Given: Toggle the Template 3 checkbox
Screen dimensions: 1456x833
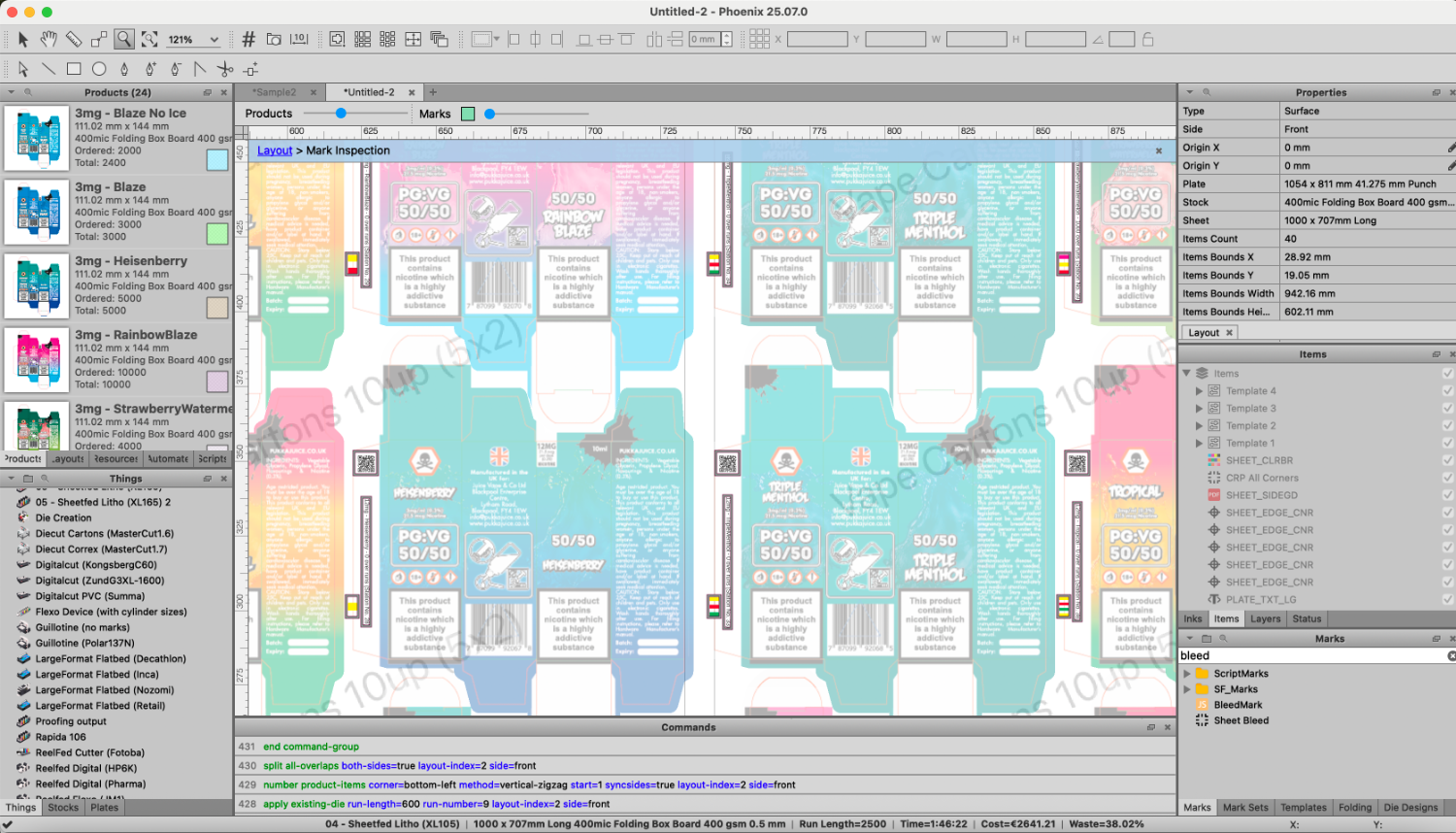Looking at the screenshot, I should [x=1447, y=409].
